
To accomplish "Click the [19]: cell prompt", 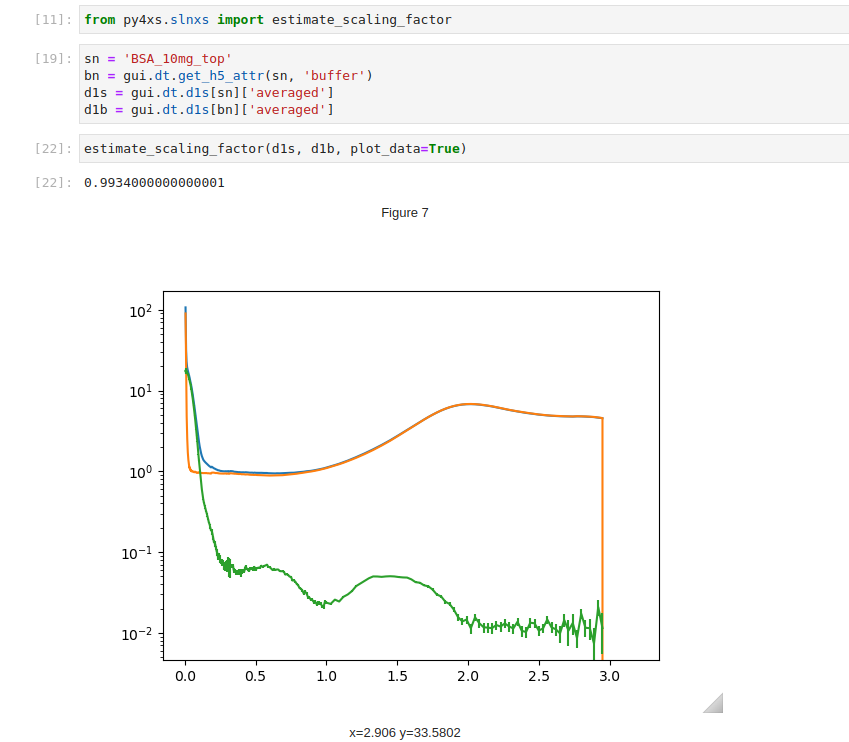I will [53, 58].
